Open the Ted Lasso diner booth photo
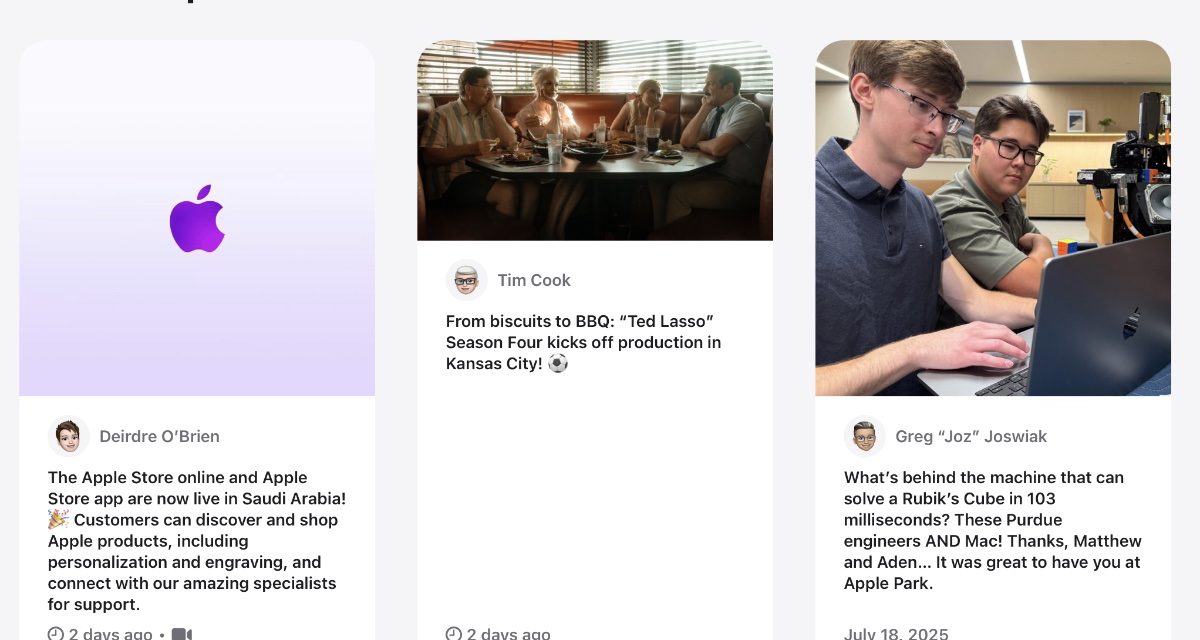 pos(595,140)
